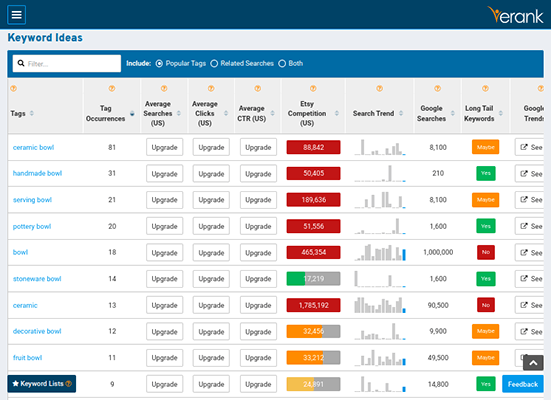Click the Keyword Ideas heading

[45, 38]
